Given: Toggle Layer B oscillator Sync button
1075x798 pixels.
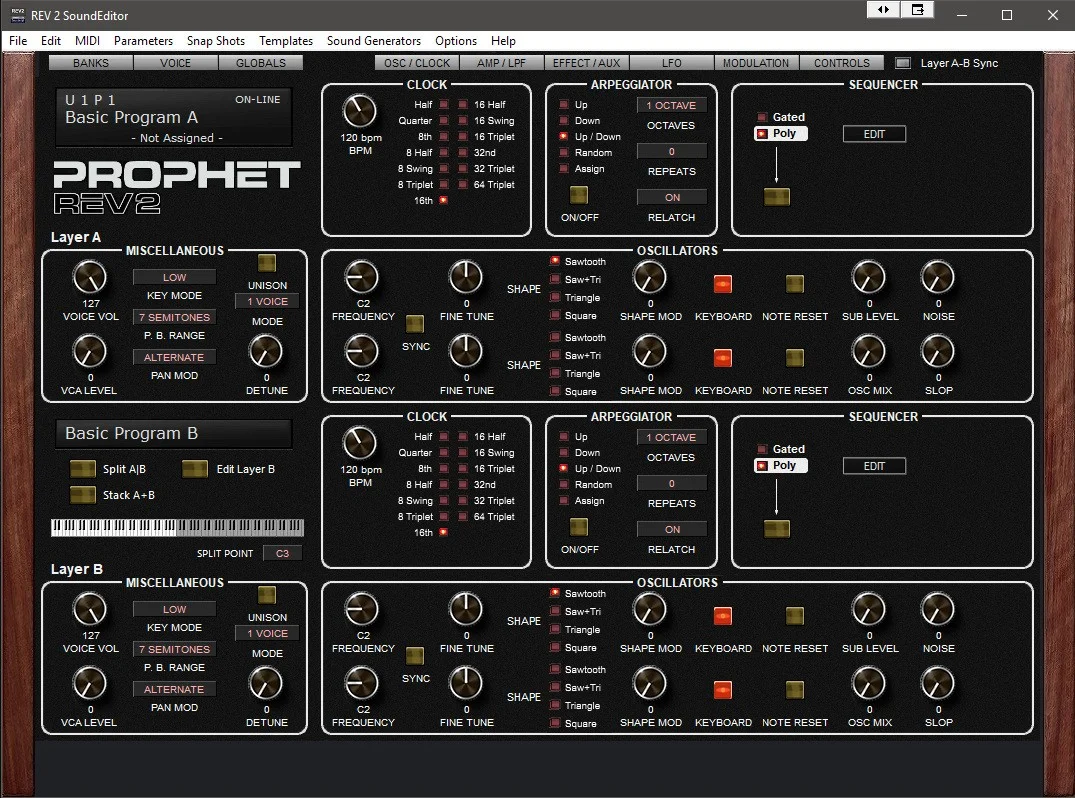Looking at the screenshot, I should pos(415,655).
